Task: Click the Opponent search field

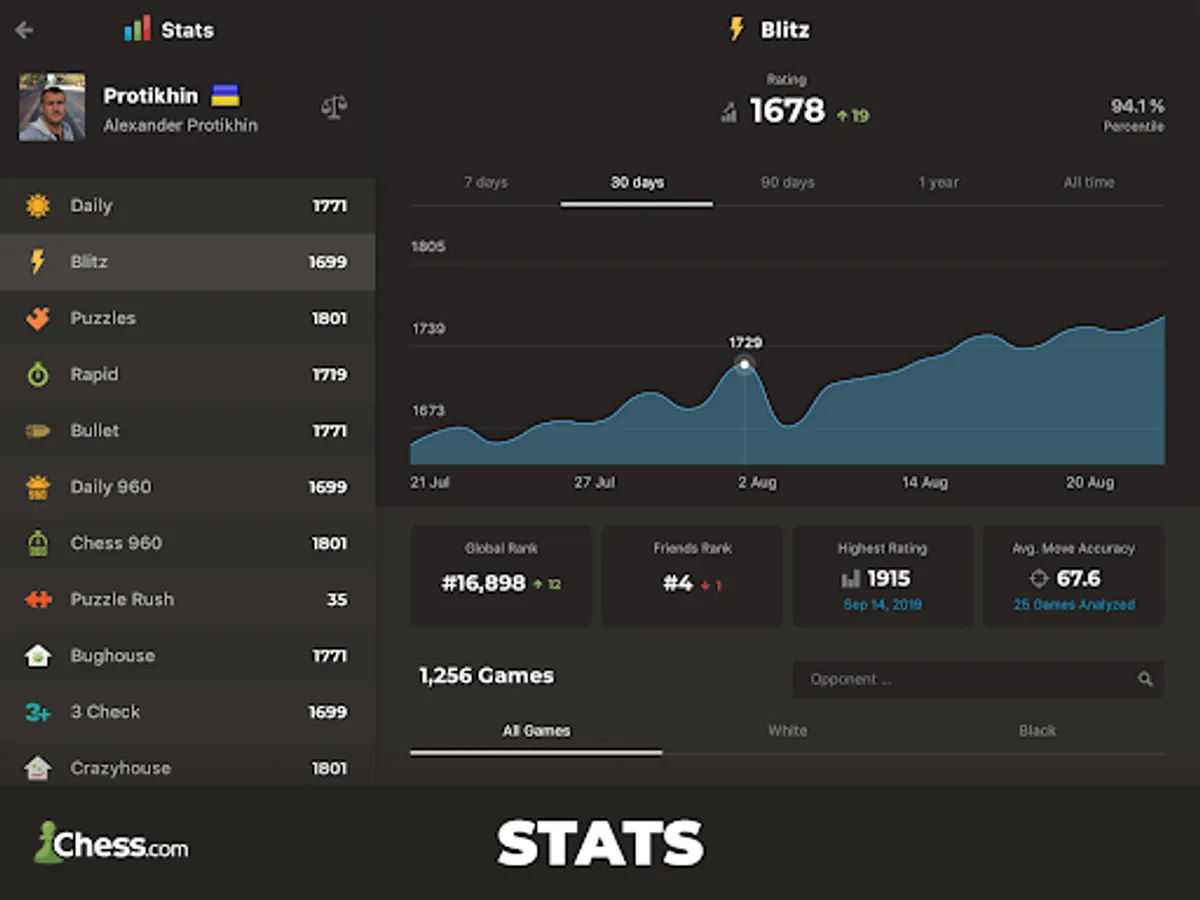Action: (978, 679)
